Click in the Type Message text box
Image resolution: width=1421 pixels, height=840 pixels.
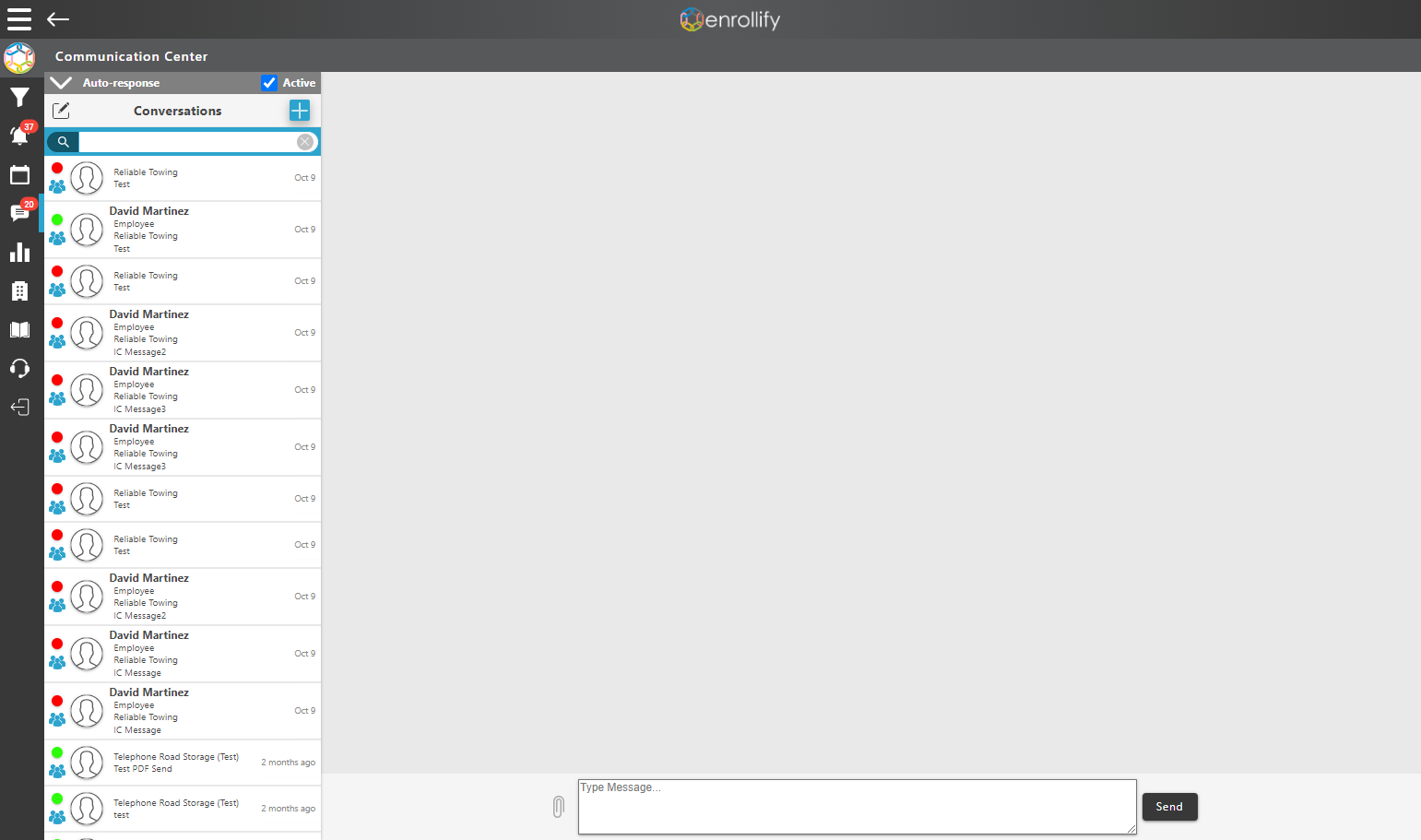tap(857, 807)
